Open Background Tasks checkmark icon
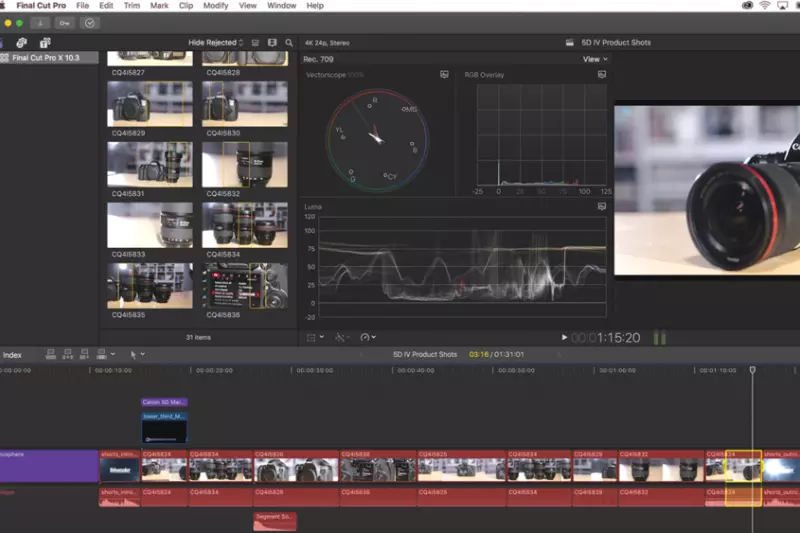800x533 pixels. click(x=89, y=23)
